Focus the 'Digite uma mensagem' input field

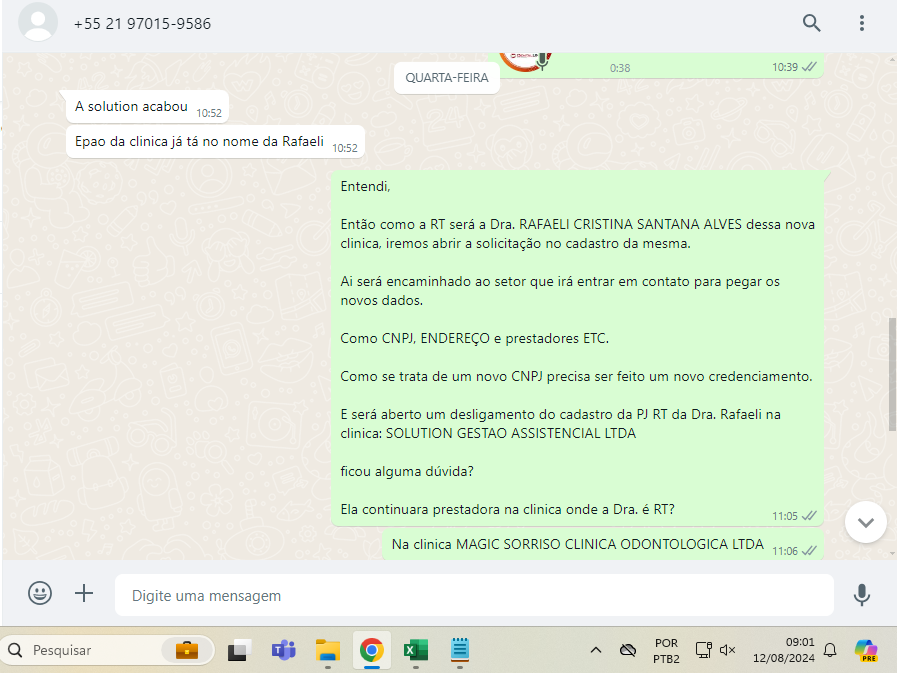point(474,595)
